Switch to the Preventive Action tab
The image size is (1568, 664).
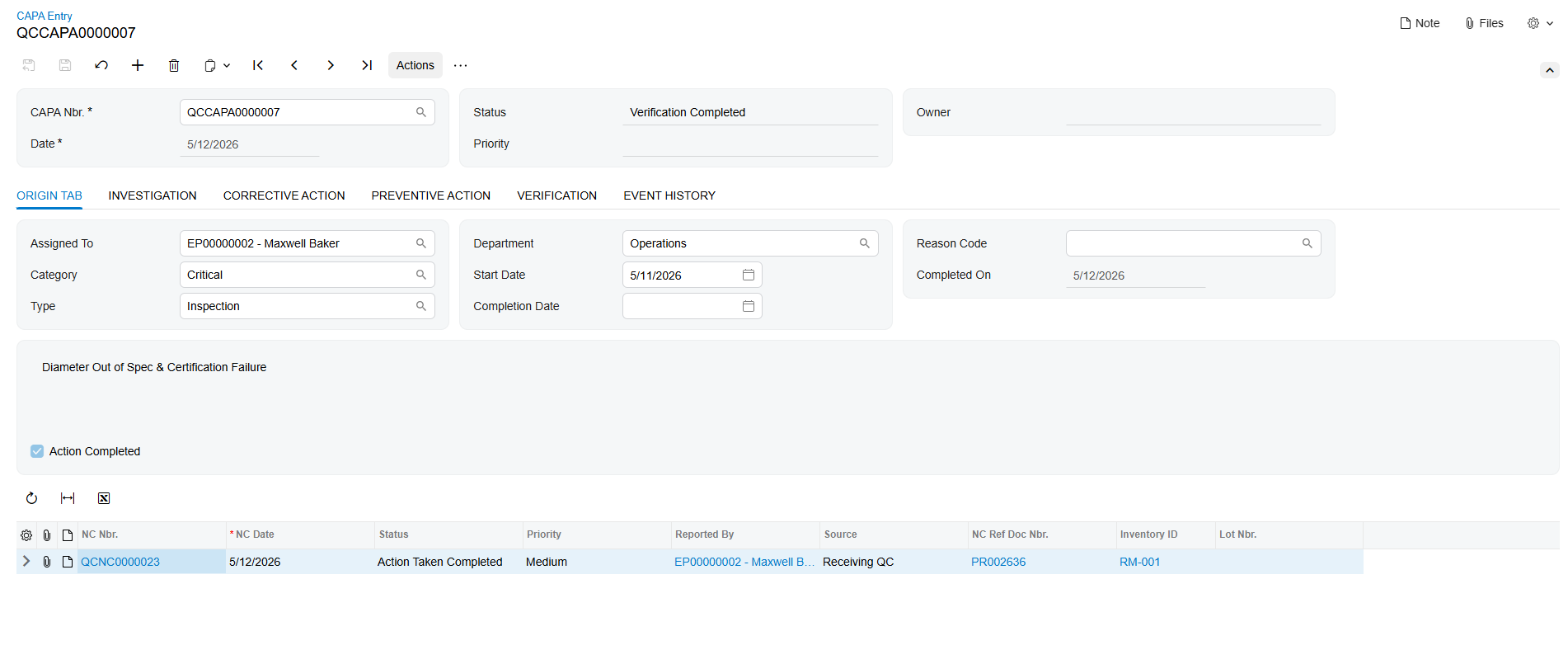point(431,195)
